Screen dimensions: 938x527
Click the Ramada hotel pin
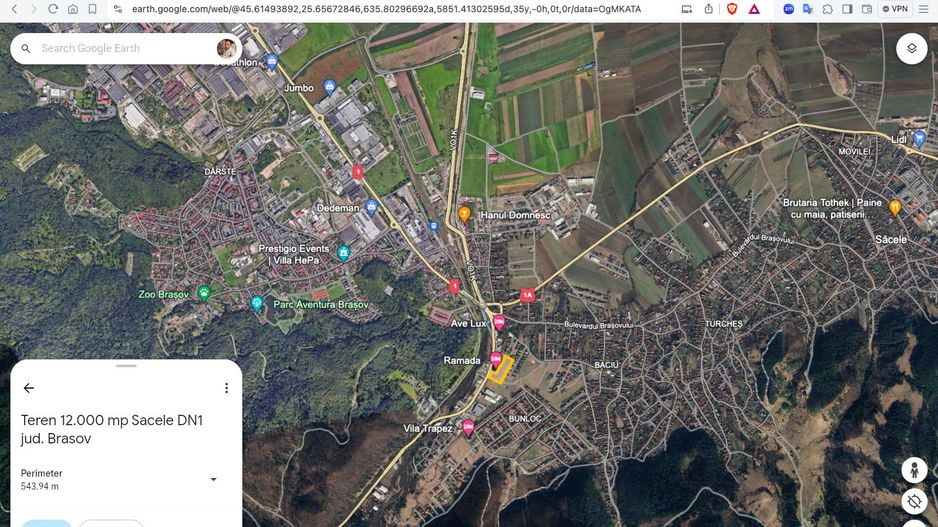[495, 360]
